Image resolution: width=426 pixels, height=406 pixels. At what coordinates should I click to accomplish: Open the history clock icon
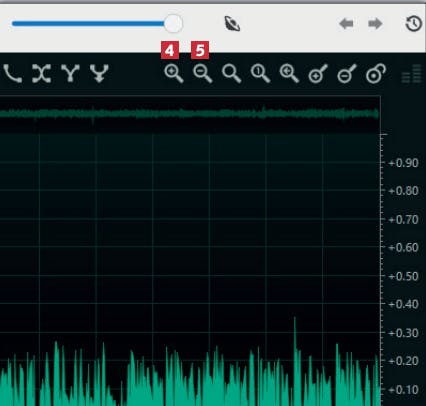(x=413, y=24)
